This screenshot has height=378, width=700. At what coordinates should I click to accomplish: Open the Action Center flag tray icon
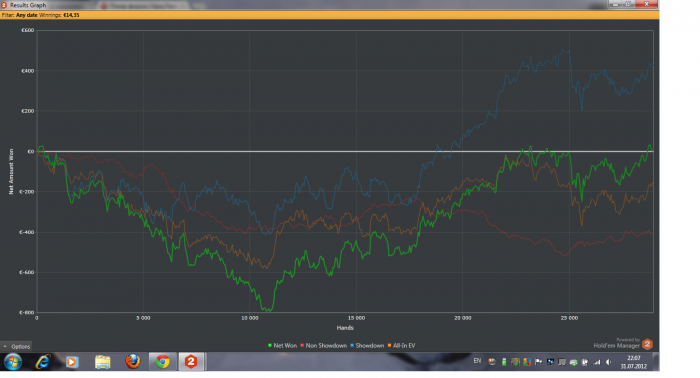(x=538, y=362)
